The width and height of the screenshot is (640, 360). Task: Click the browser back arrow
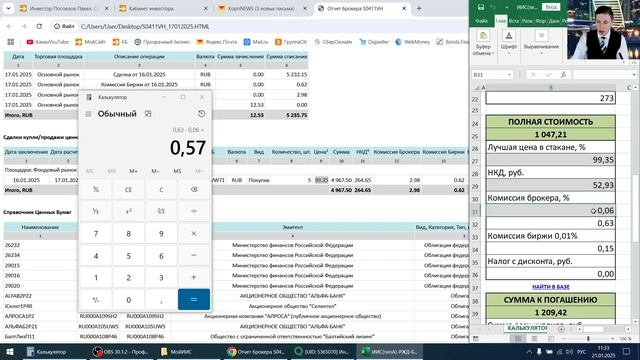tap(9, 26)
